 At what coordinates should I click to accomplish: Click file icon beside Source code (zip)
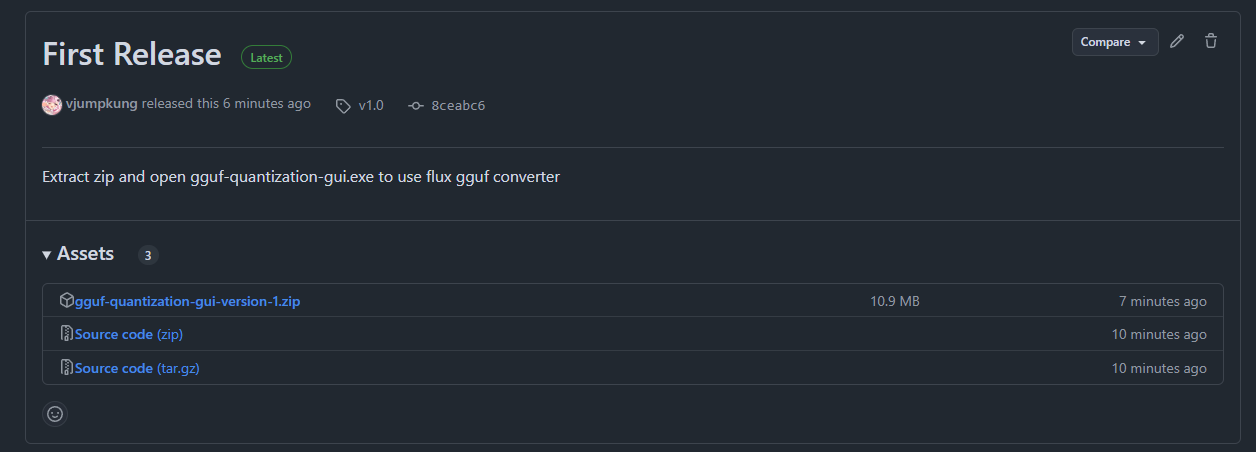(x=66, y=334)
